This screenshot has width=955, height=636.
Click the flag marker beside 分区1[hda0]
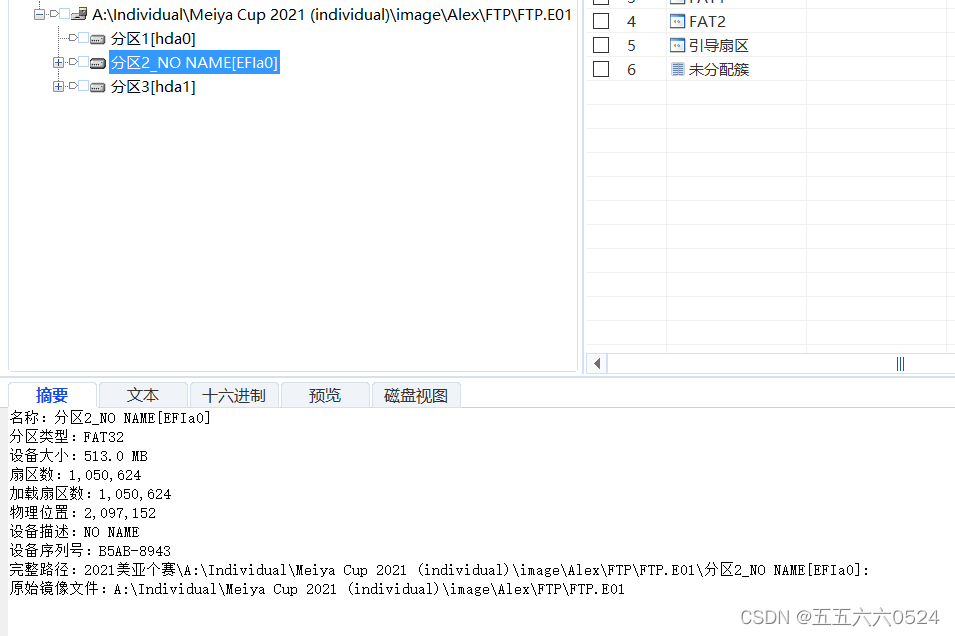(73, 38)
